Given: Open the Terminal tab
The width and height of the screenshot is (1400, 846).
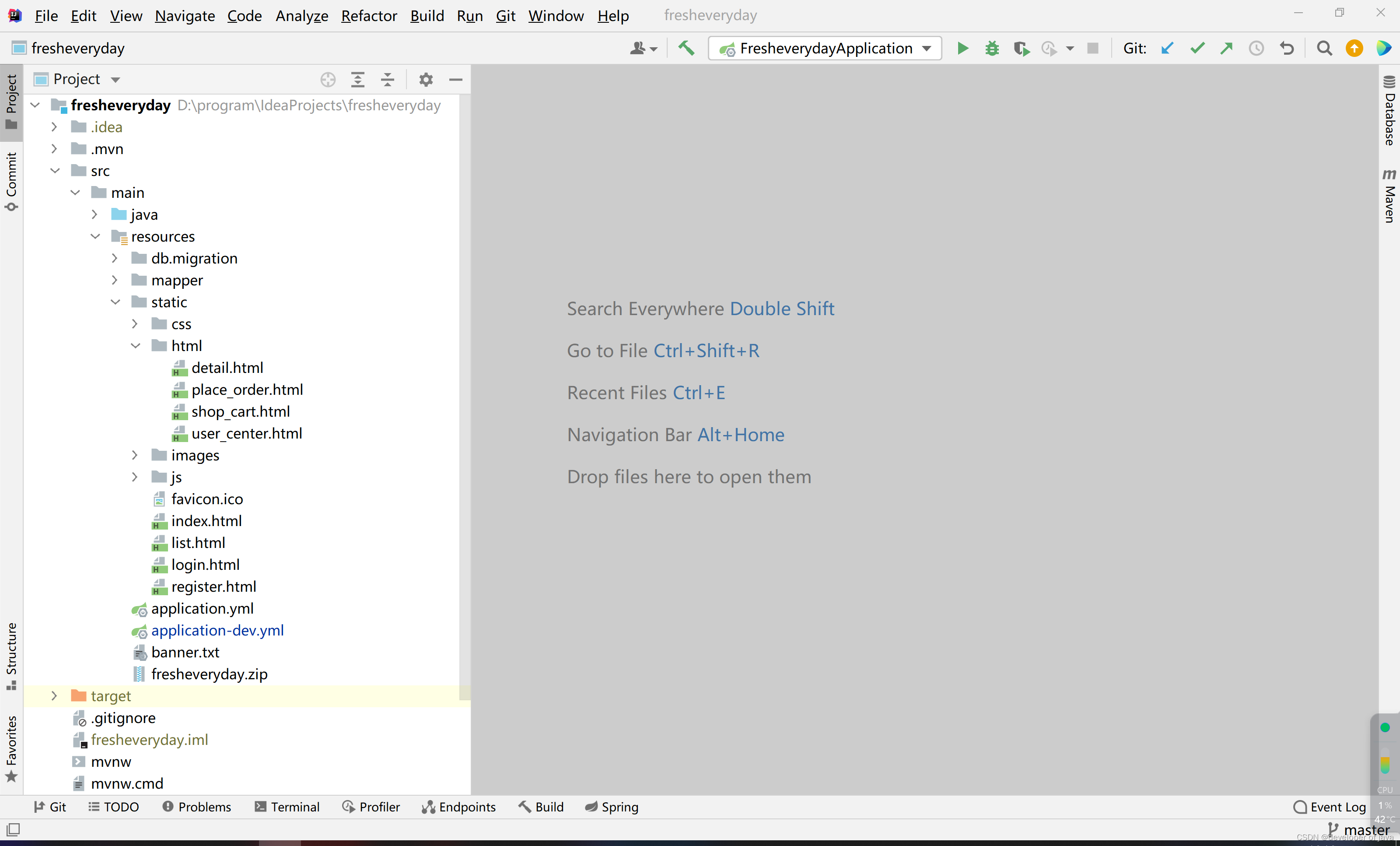Looking at the screenshot, I should click(287, 807).
